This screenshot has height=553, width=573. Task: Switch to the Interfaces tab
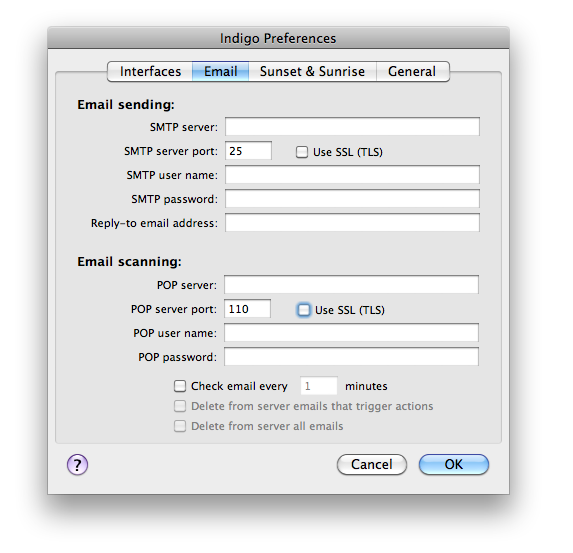coord(150,71)
